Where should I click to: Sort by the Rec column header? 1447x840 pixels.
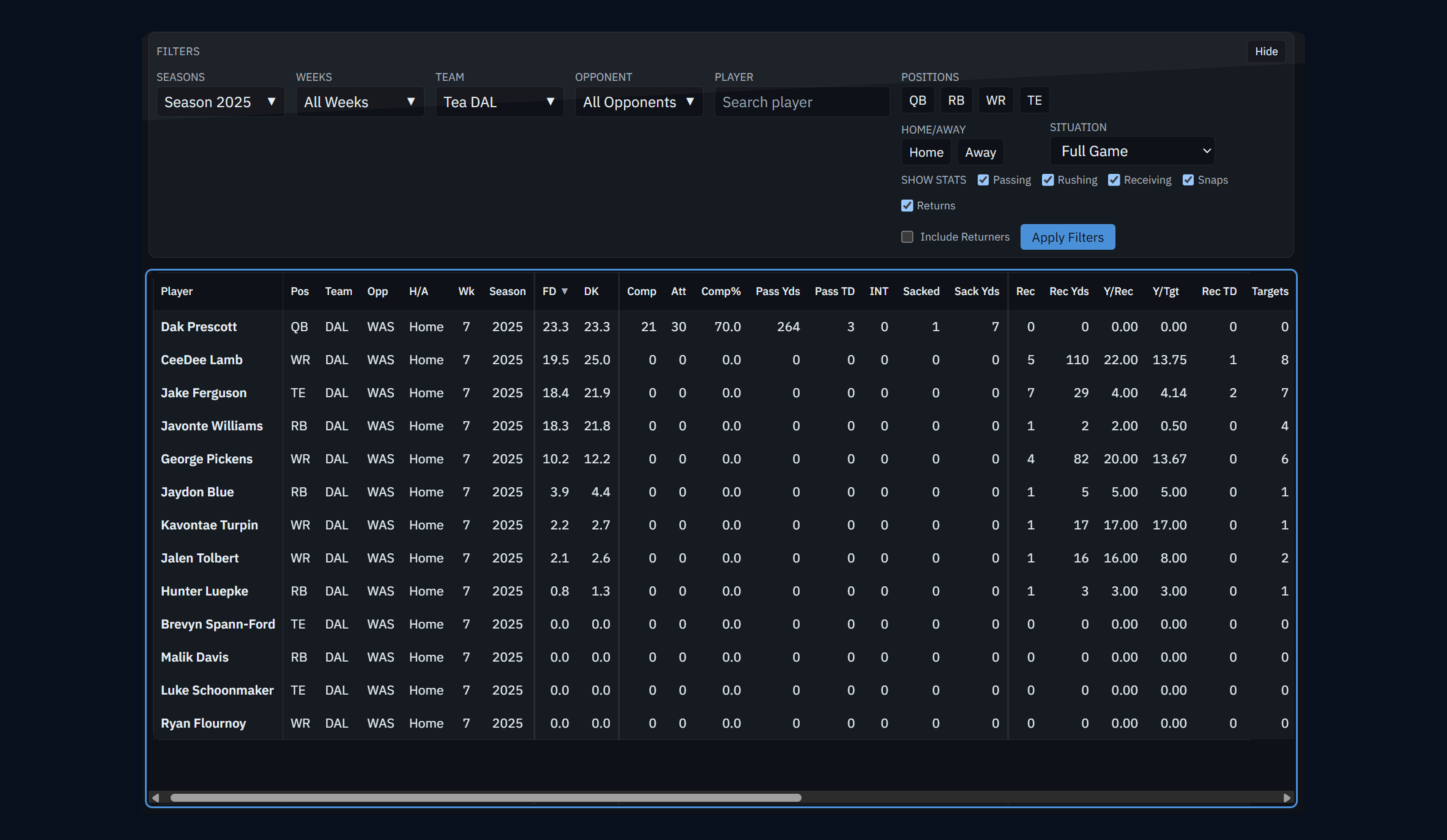tap(1026, 292)
